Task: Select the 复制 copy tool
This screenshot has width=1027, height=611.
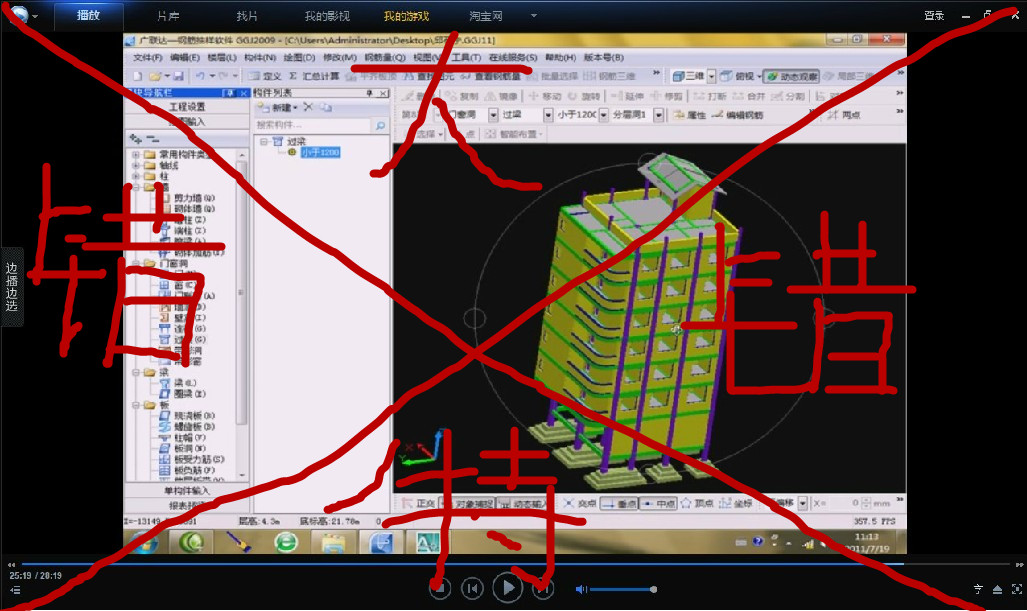Action: (x=462, y=96)
